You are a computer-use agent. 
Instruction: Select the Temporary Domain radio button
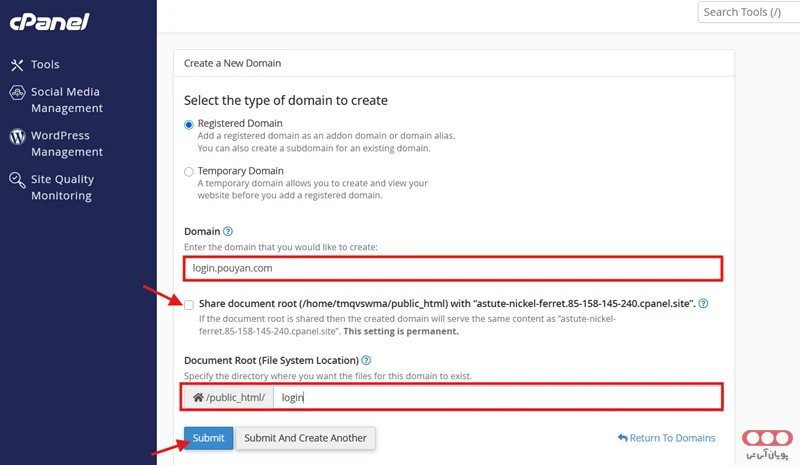(189, 172)
